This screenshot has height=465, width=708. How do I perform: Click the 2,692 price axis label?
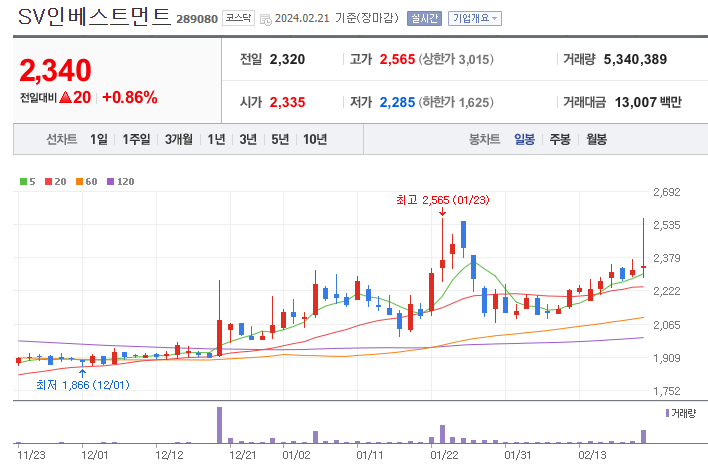[x=667, y=192]
